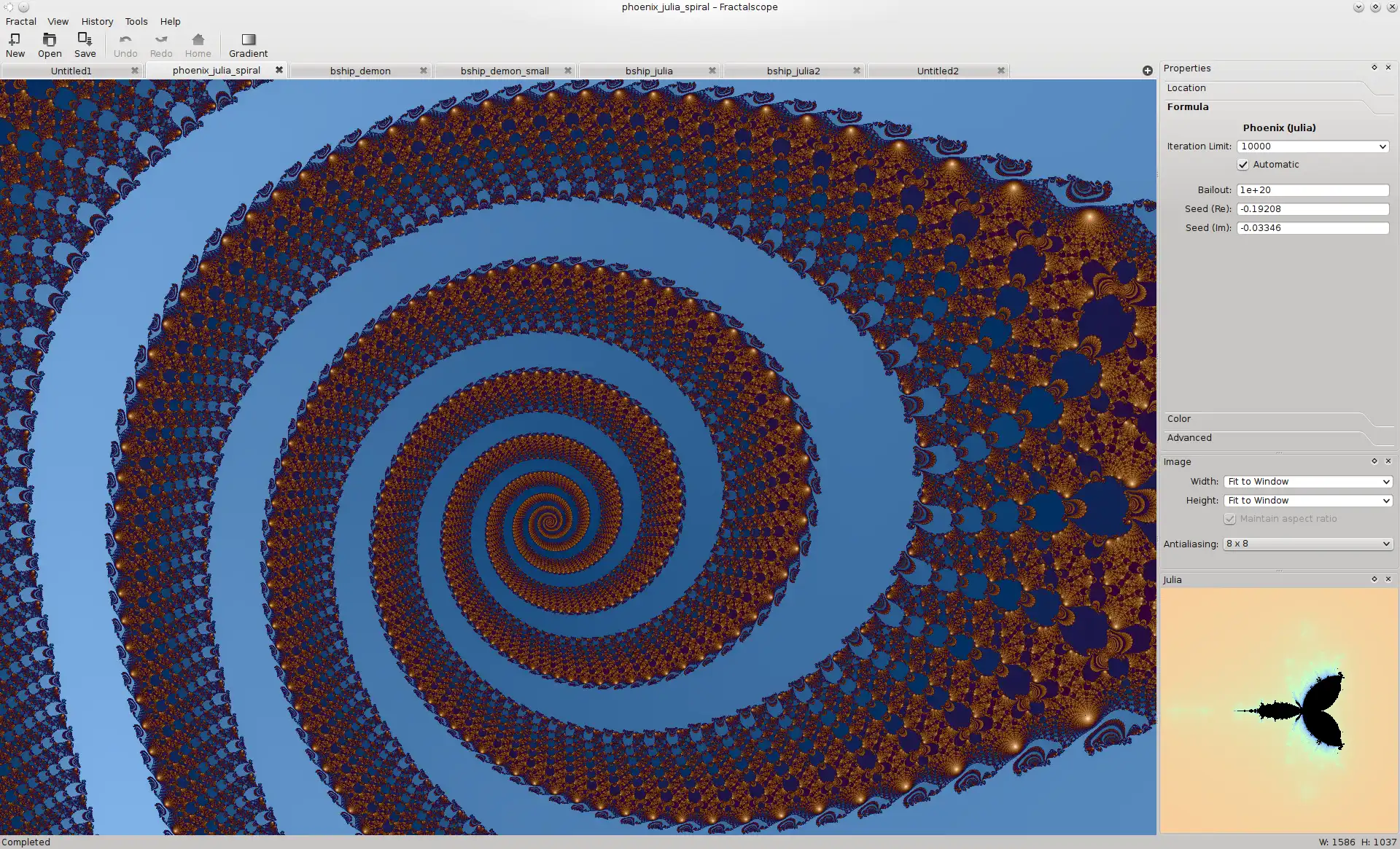Switch to the bship_julia tab
1400x849 pixels.
[648, 69]
